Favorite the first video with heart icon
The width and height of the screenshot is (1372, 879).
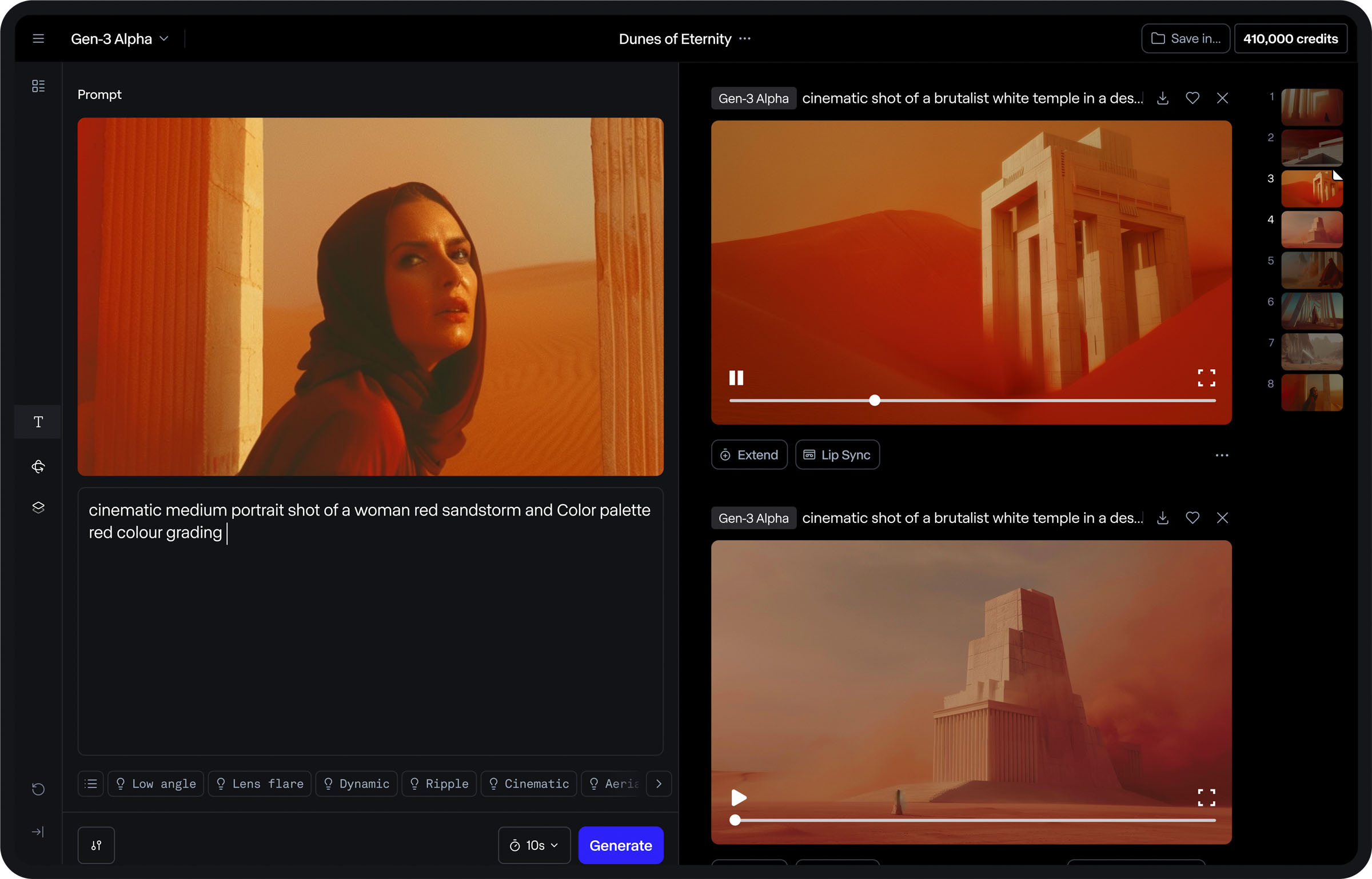(x=1192, y=98)
